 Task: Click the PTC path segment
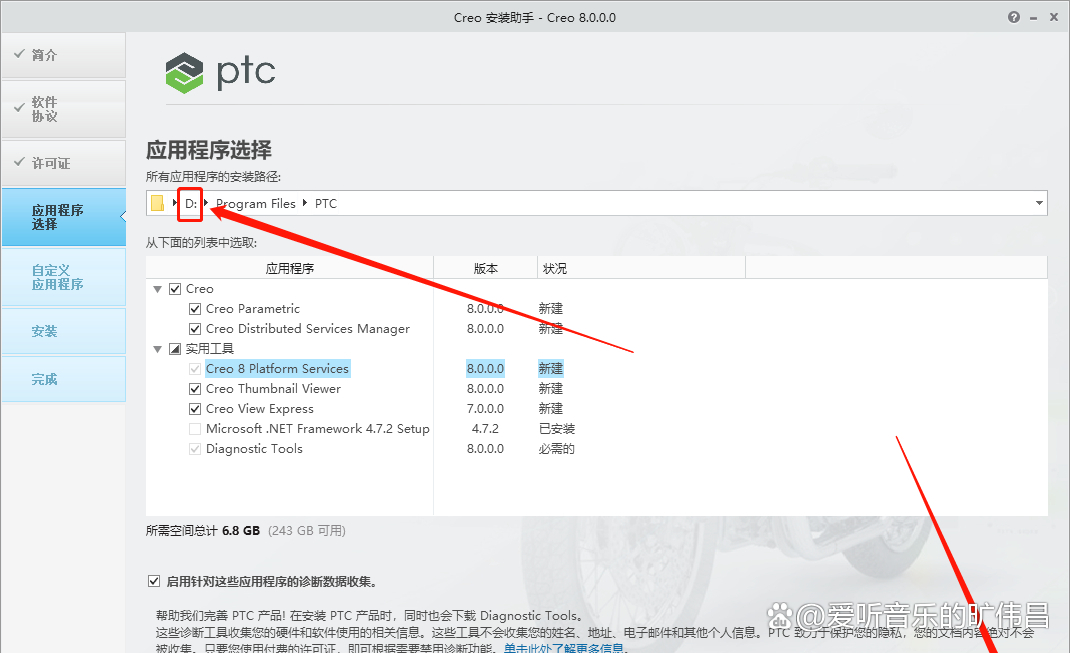coord(326,203)
